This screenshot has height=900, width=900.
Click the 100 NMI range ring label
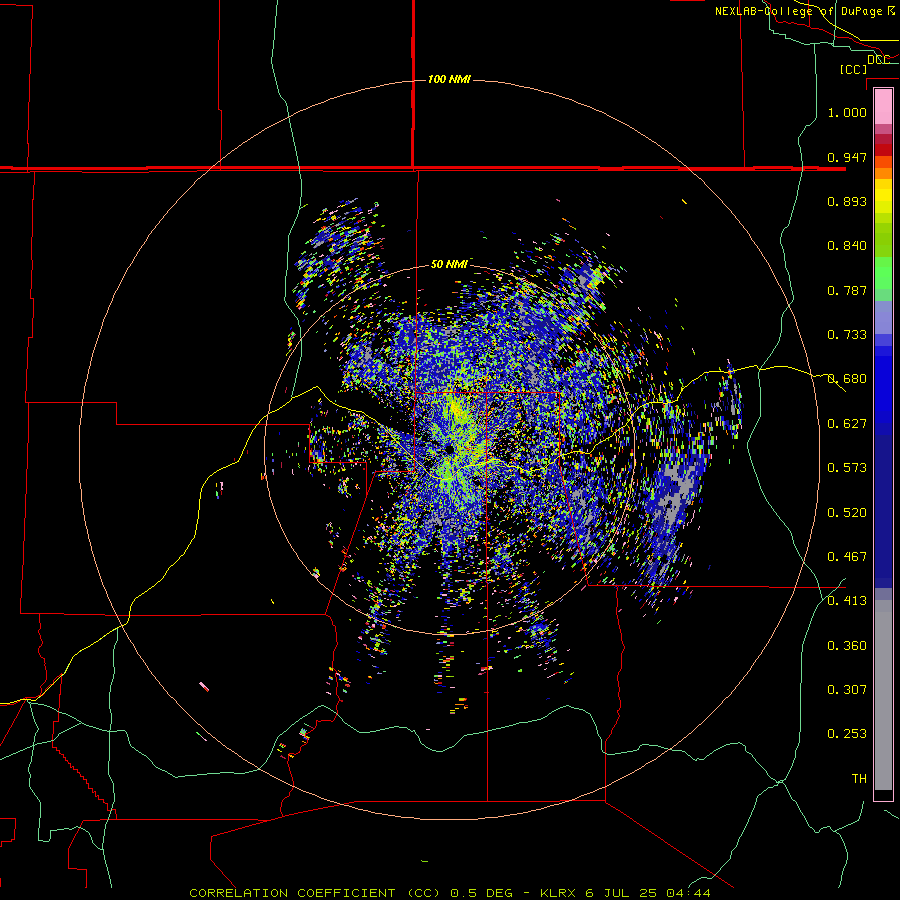coord(449,79)
